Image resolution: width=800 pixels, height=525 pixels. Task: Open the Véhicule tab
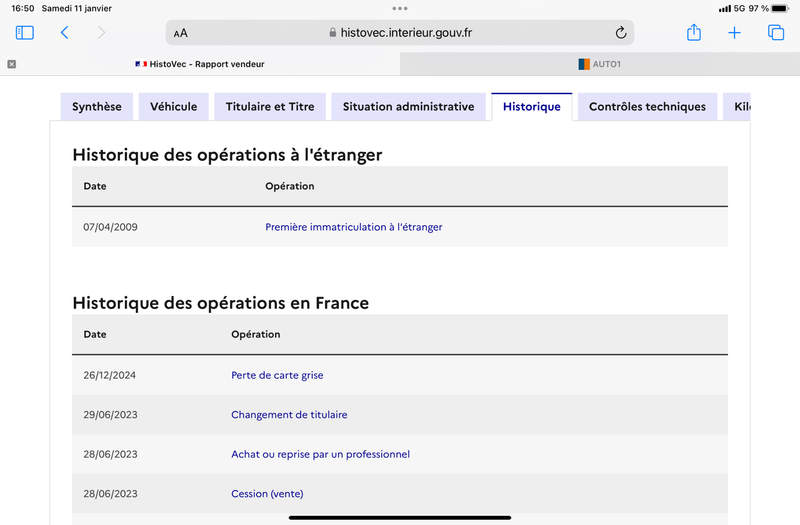pyautogui.click(x=173, y=107)
